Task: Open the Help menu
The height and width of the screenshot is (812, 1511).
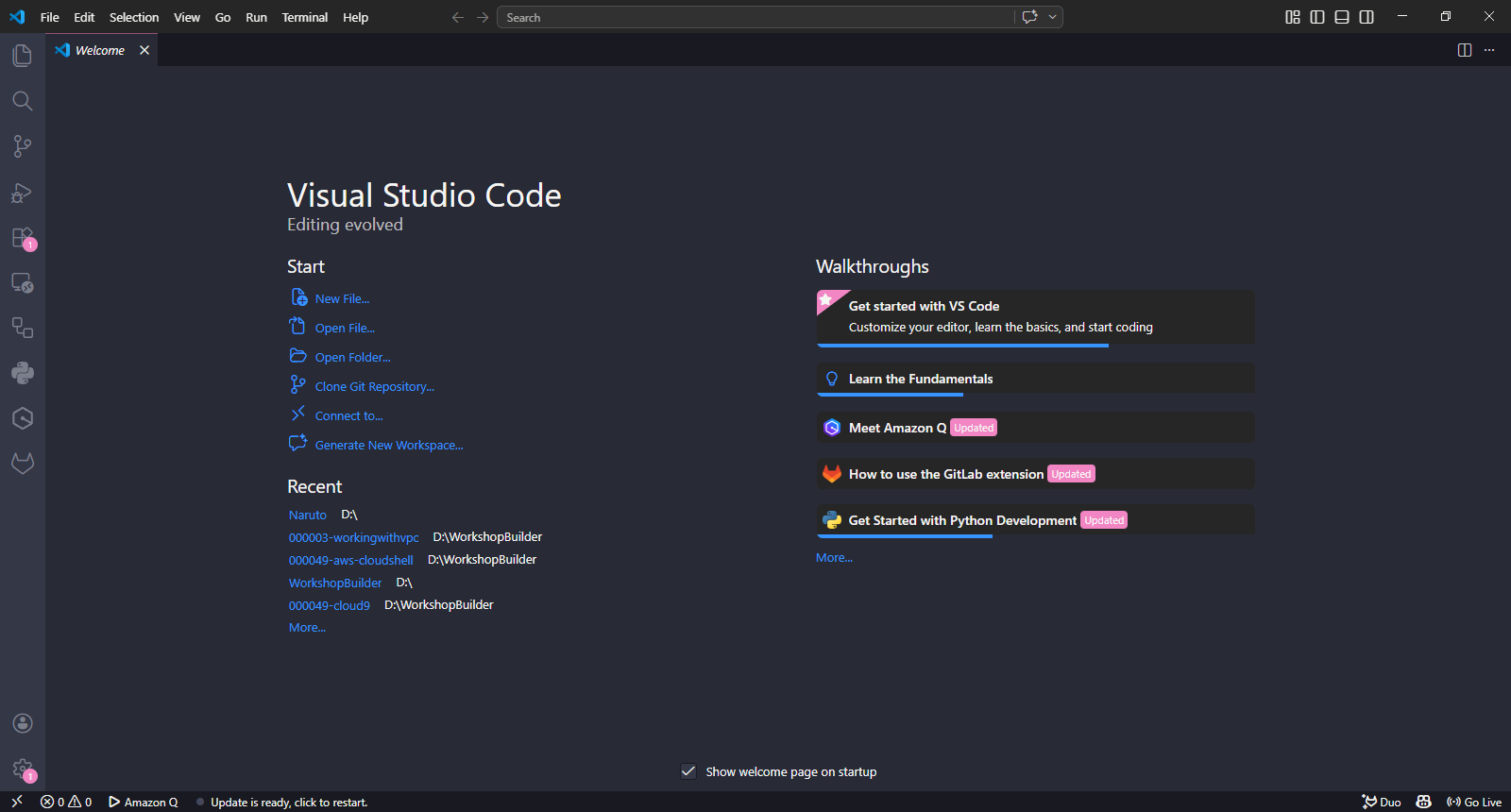Action: (x=356, y=17)
